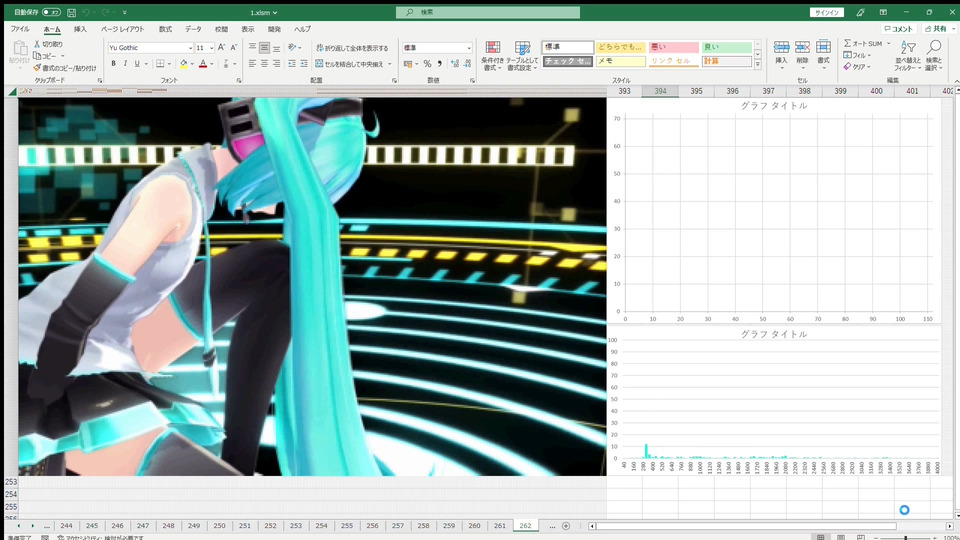Click the Cut (切り取り) scissors icon
Viewport: 960px width, 540px height.
pos(37,44)
